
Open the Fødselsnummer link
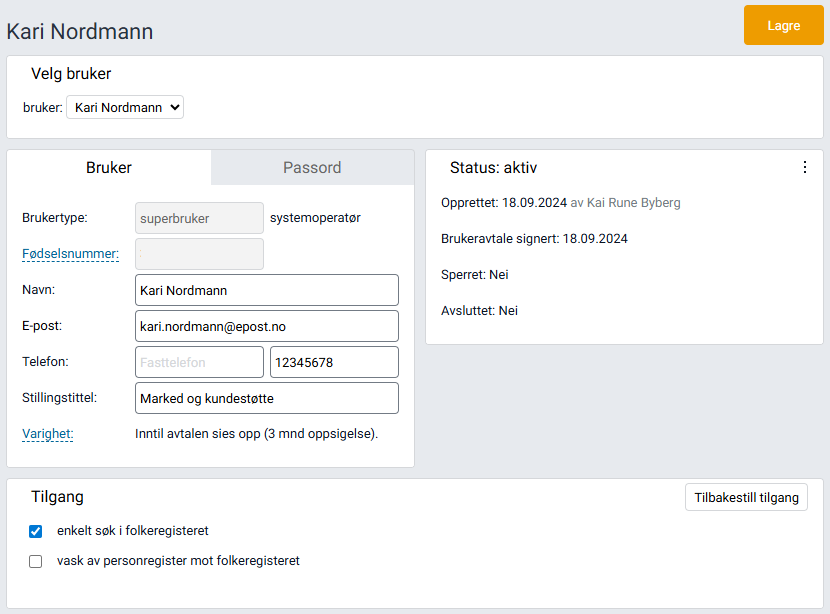coord(70,253)
